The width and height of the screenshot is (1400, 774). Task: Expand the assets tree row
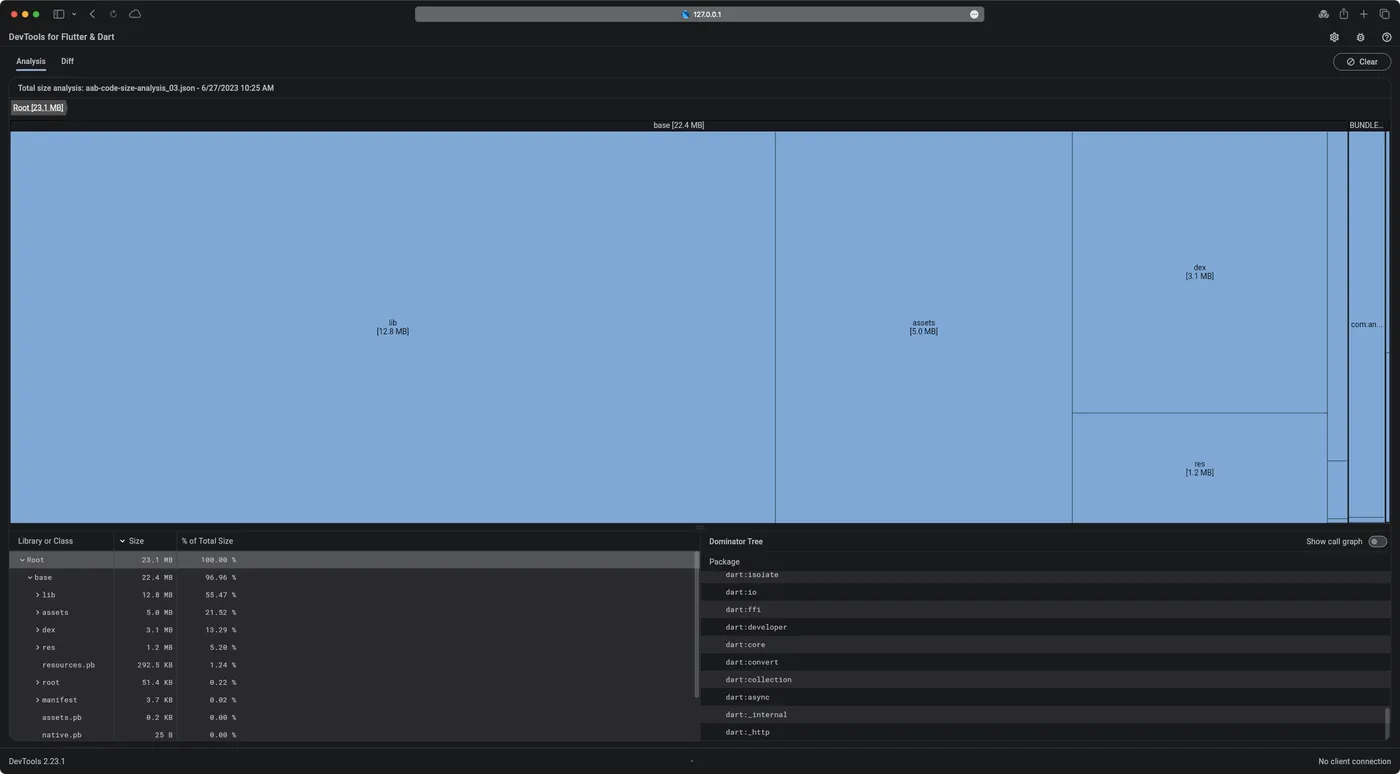click(x=38, y=613)
